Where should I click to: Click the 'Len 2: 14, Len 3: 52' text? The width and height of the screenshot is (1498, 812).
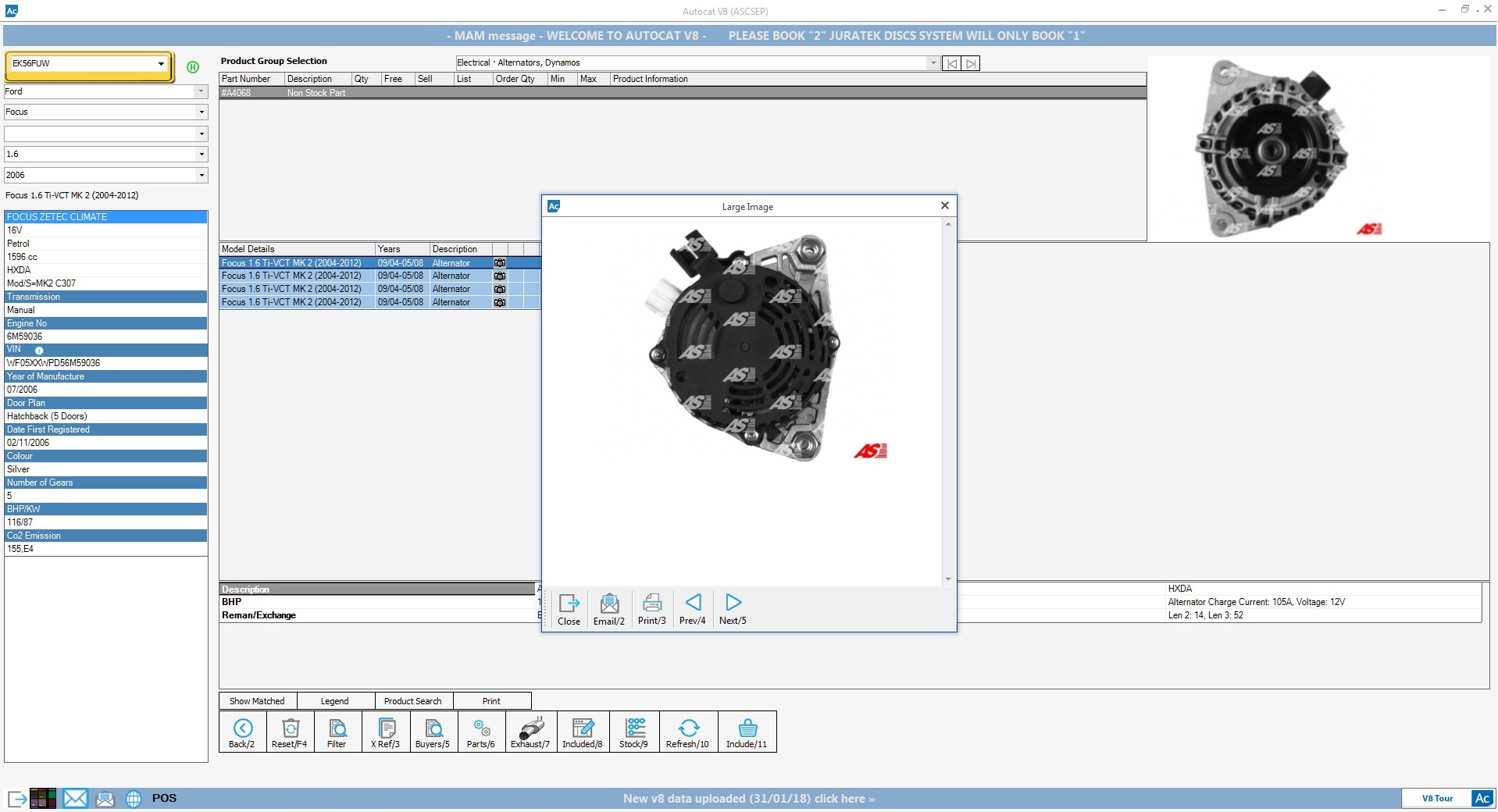1205,615
